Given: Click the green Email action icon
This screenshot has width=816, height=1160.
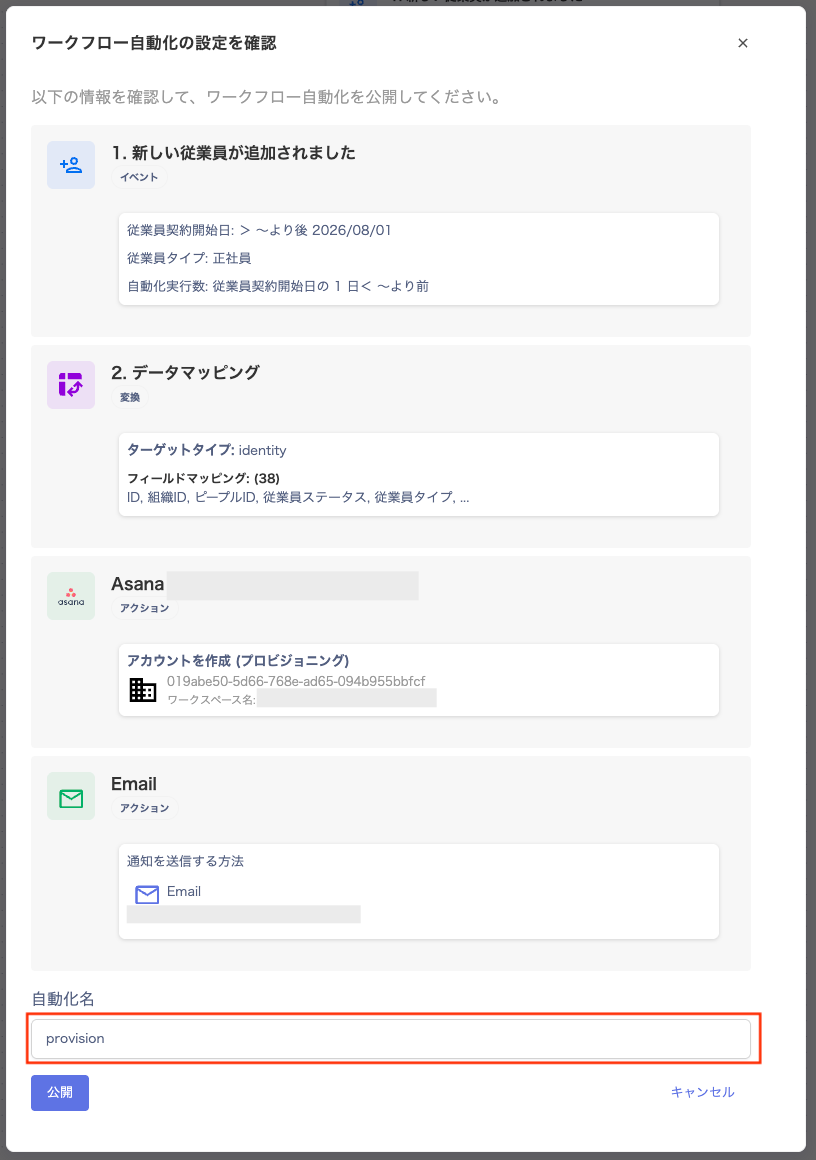Looking at the screenshot, I should 71,796.
